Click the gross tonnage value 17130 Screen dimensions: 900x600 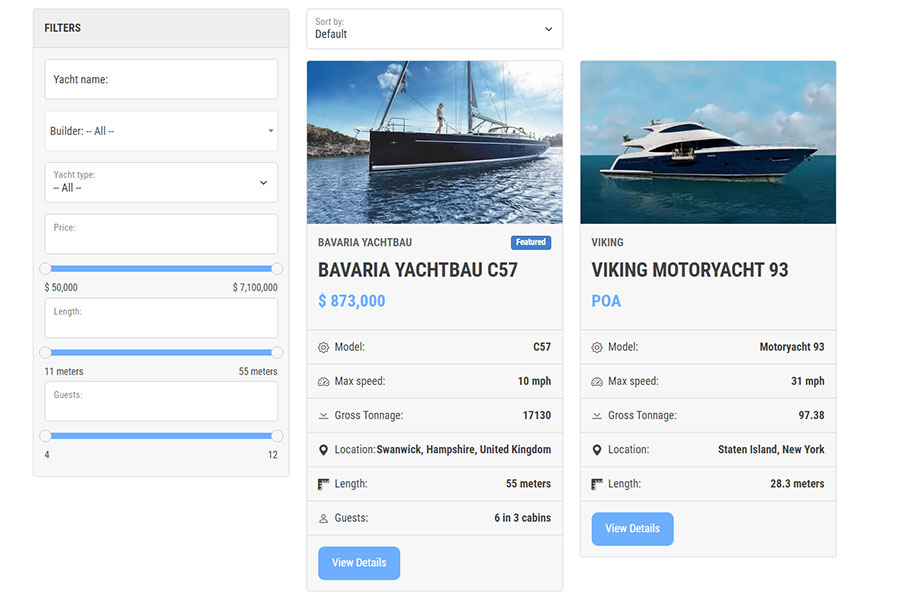[x=537, y=416]
